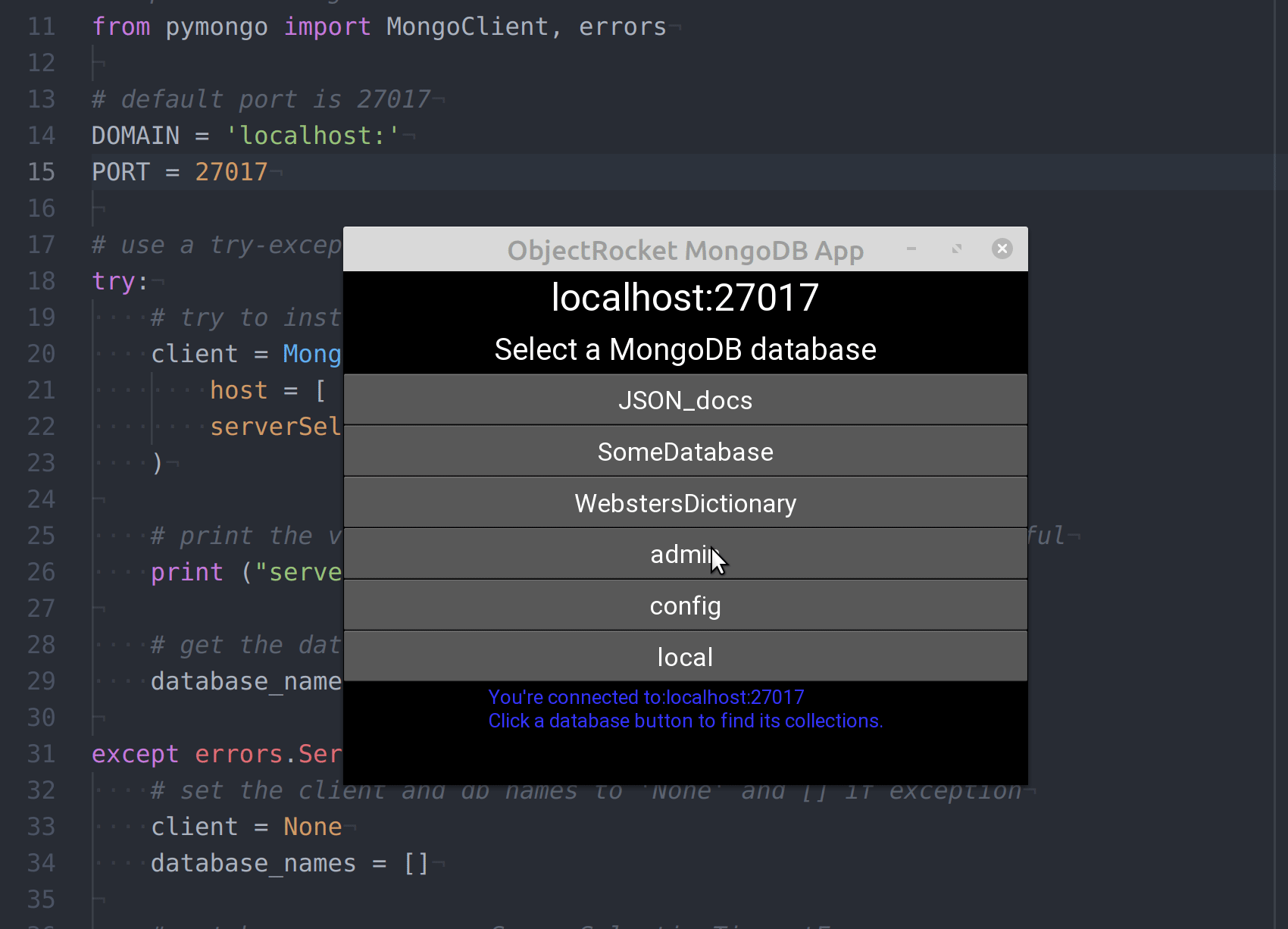
Task: Select the config database
Action: (x=686, y=605)
